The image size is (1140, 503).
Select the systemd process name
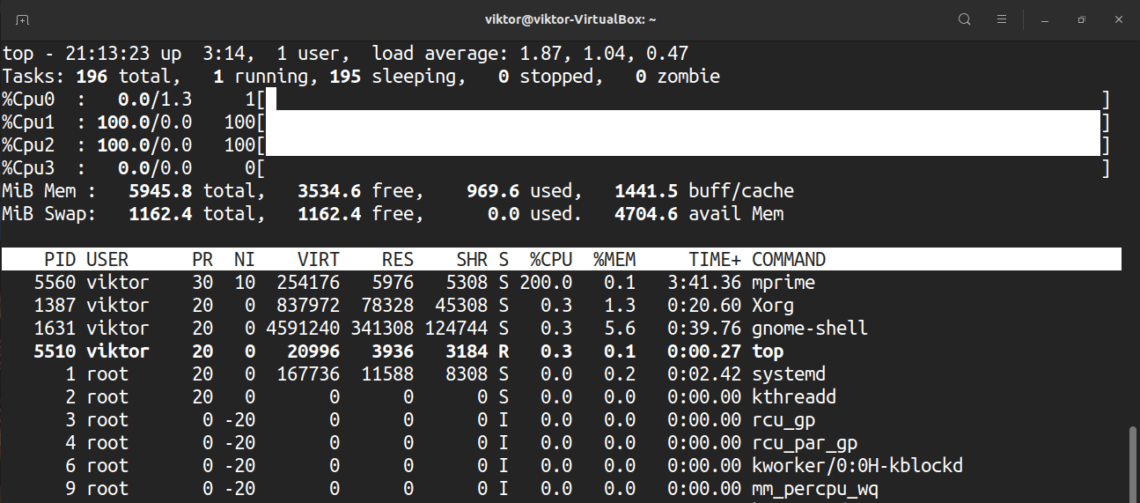pyautogui.click(x=789, y=374)
